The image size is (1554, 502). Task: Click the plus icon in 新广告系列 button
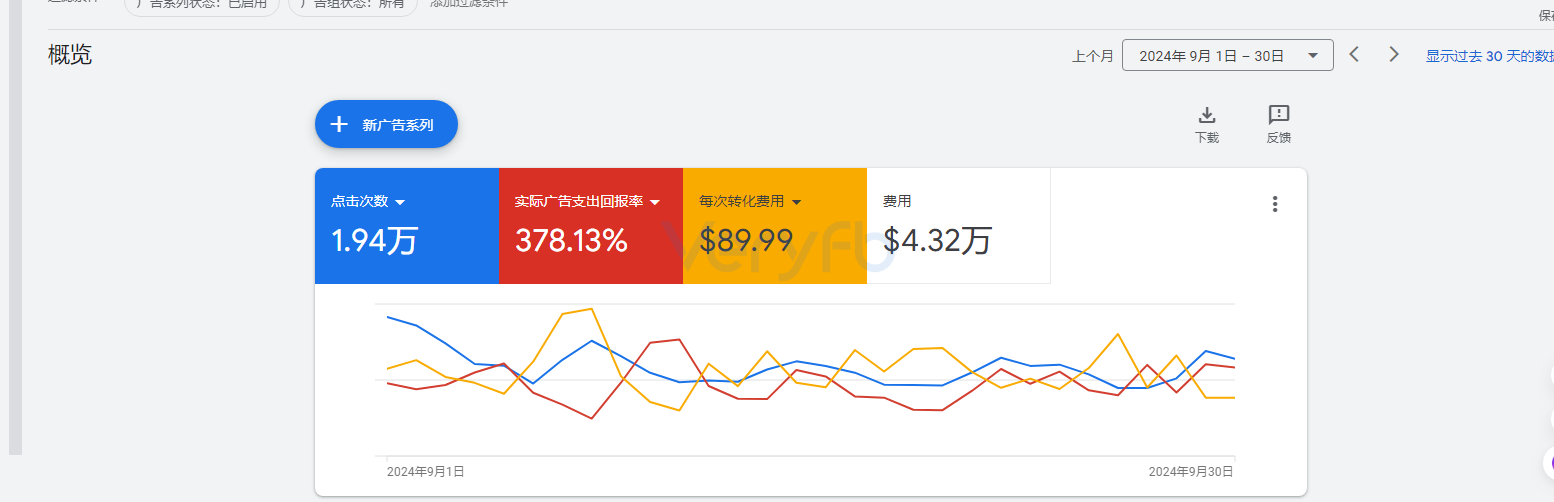tap(339, 124)
